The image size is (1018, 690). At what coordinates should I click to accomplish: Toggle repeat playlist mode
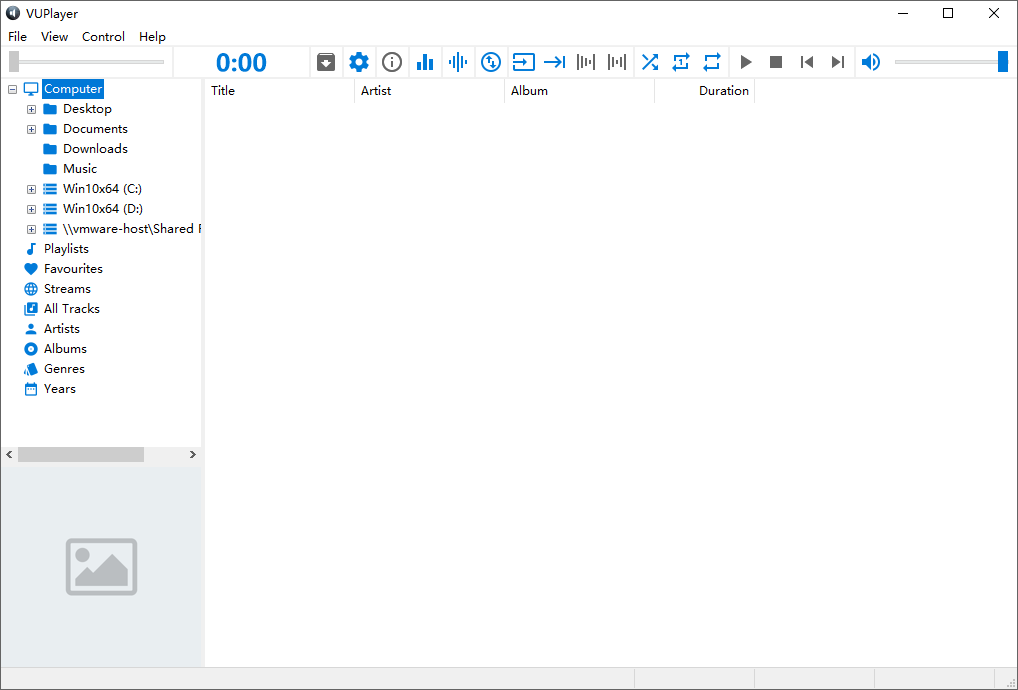(x=712, y=62)
